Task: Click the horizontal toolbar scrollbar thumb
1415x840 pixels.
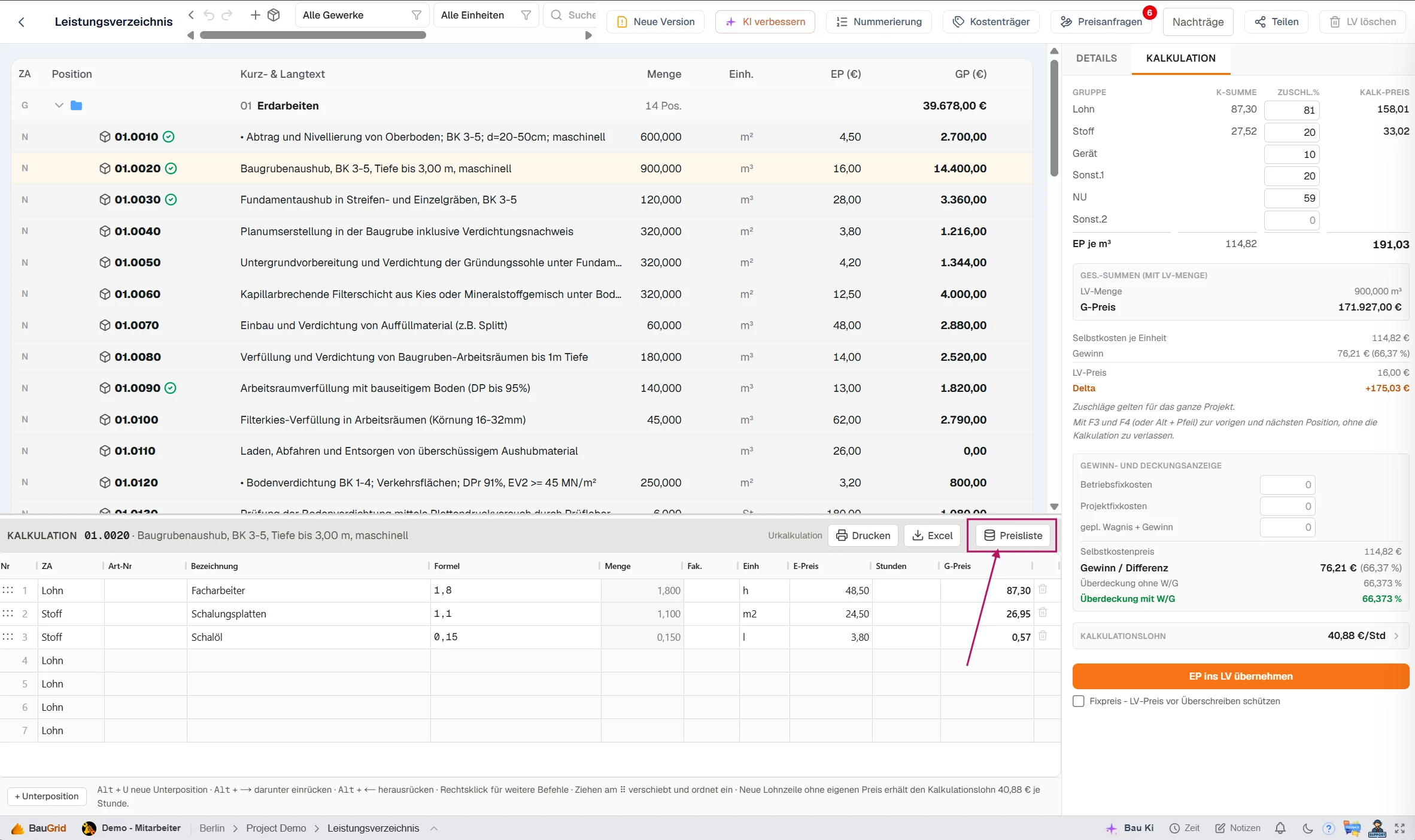Action: tap(313, 35)
